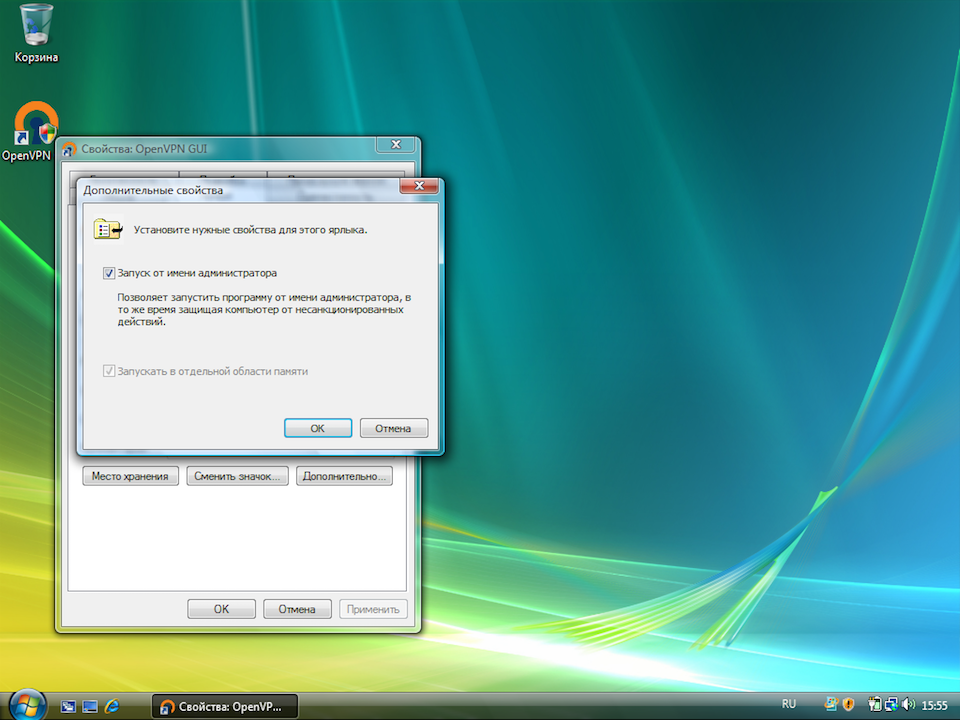
Task: Click "Место хранения" in the properties window
Action: [x=130, y=476]
